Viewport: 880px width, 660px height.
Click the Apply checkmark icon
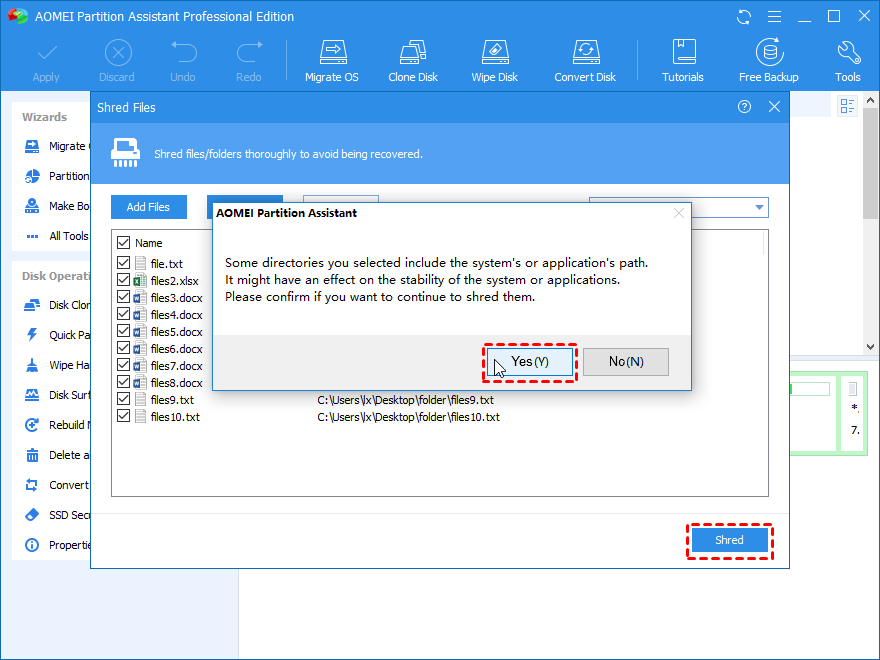click(x=46, y=54)
